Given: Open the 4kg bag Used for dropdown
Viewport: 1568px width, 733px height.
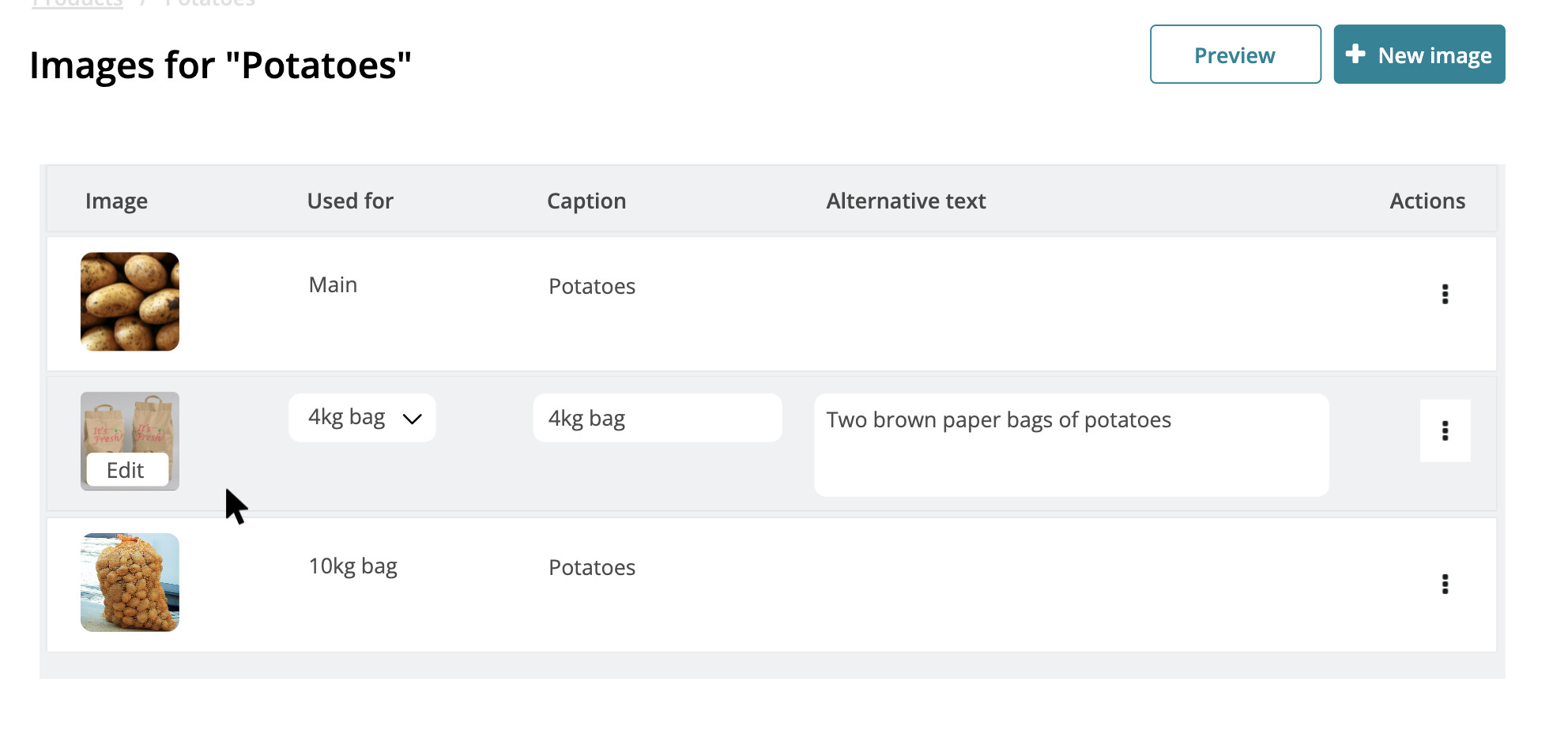Looking at the screenshot, I should (x=361, y=418).
